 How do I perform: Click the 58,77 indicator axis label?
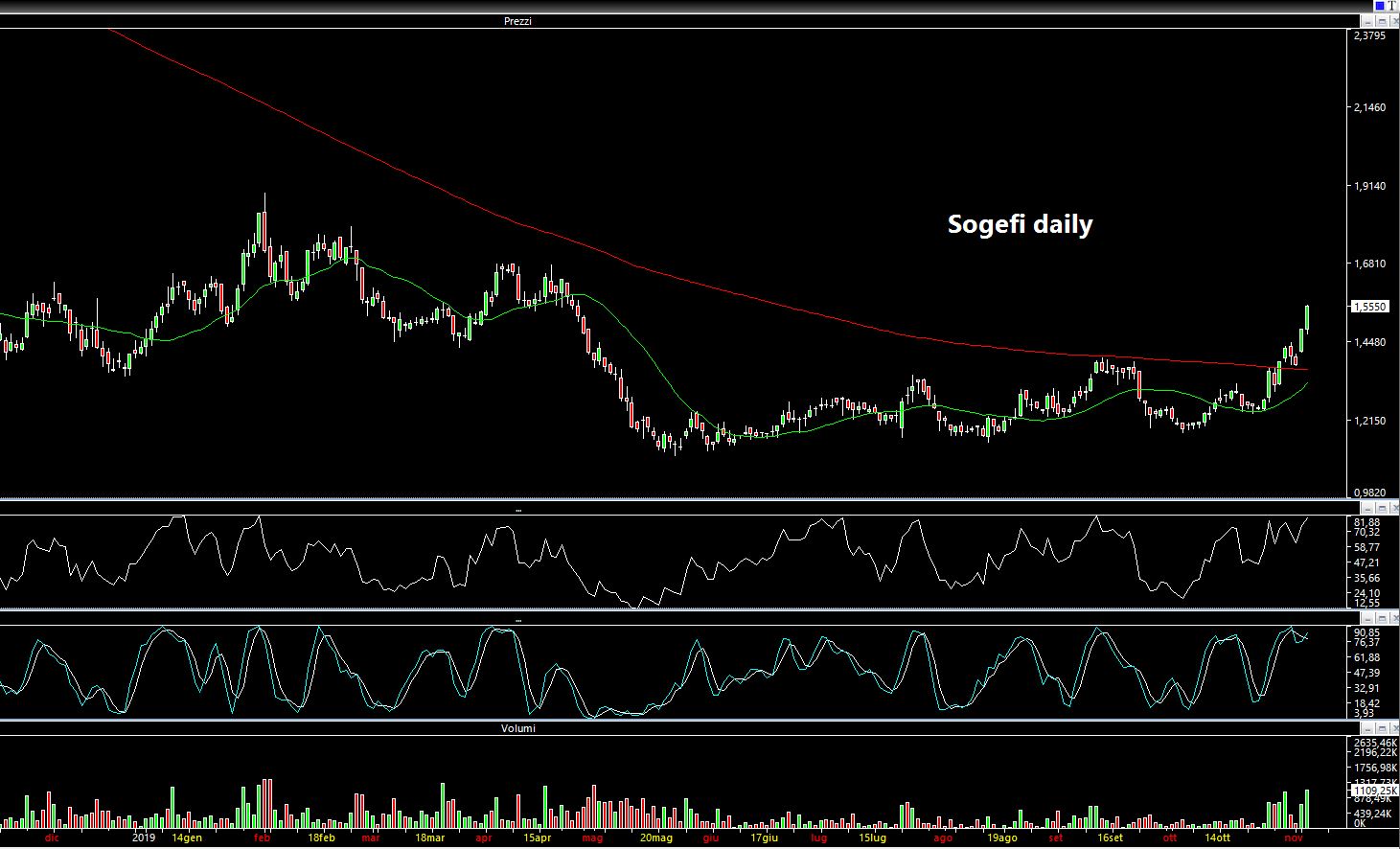point(1367,547)
